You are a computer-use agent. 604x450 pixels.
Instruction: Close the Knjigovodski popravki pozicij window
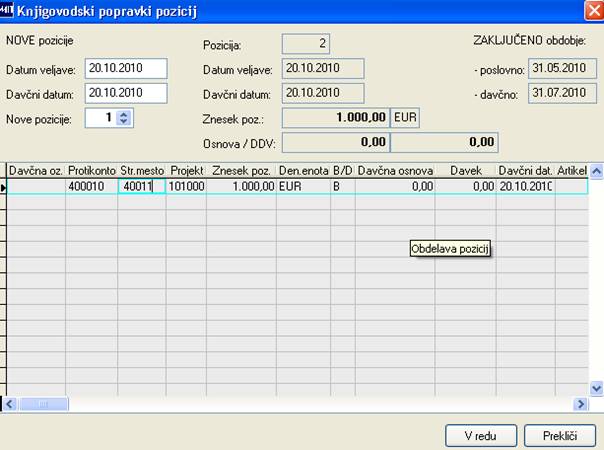coord(594,11)
